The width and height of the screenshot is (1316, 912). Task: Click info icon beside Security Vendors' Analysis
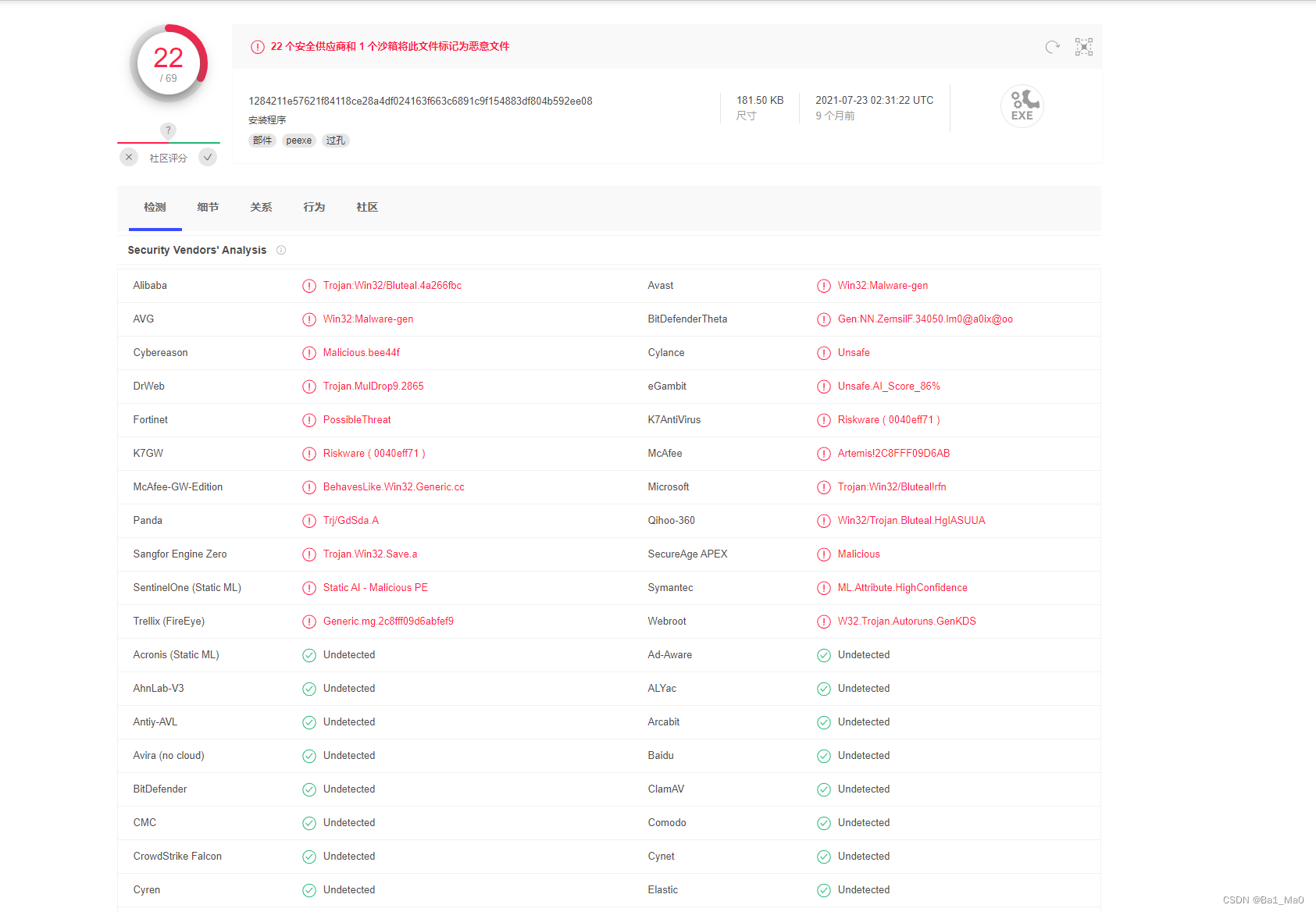[x=281, y=250]
